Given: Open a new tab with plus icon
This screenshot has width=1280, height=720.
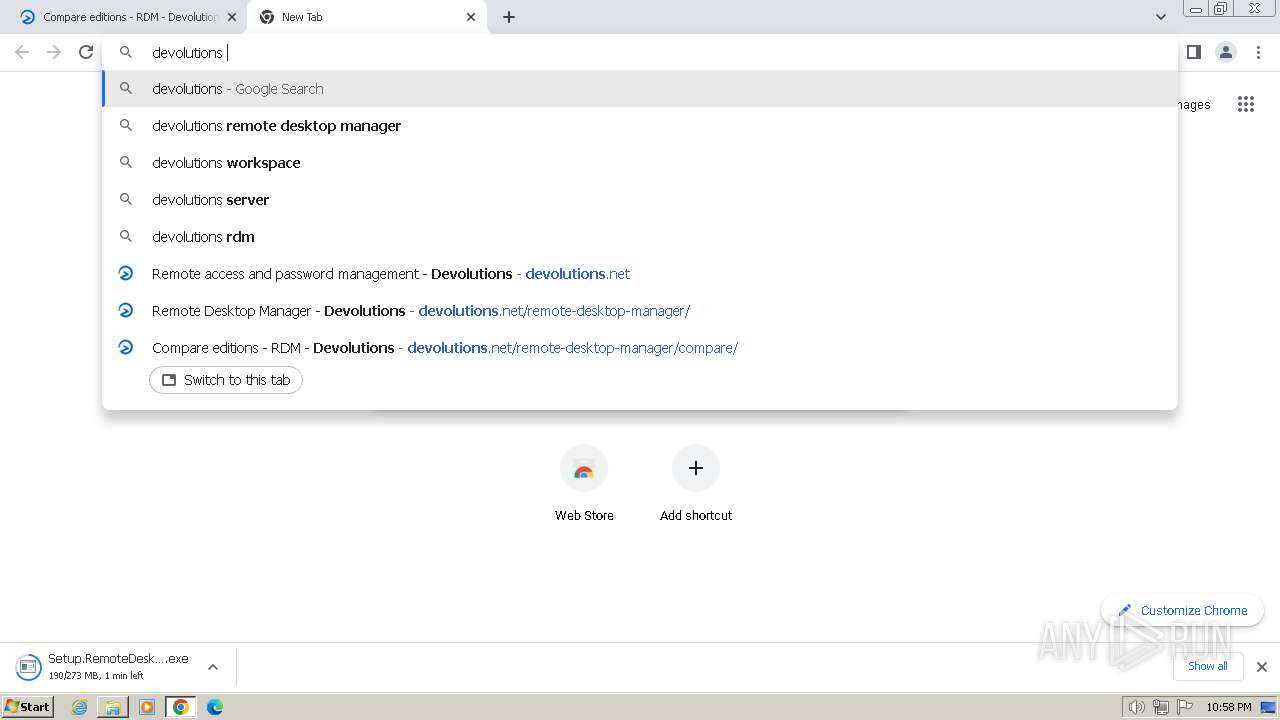Looking at the screenshot, I should tap(509, 17).
